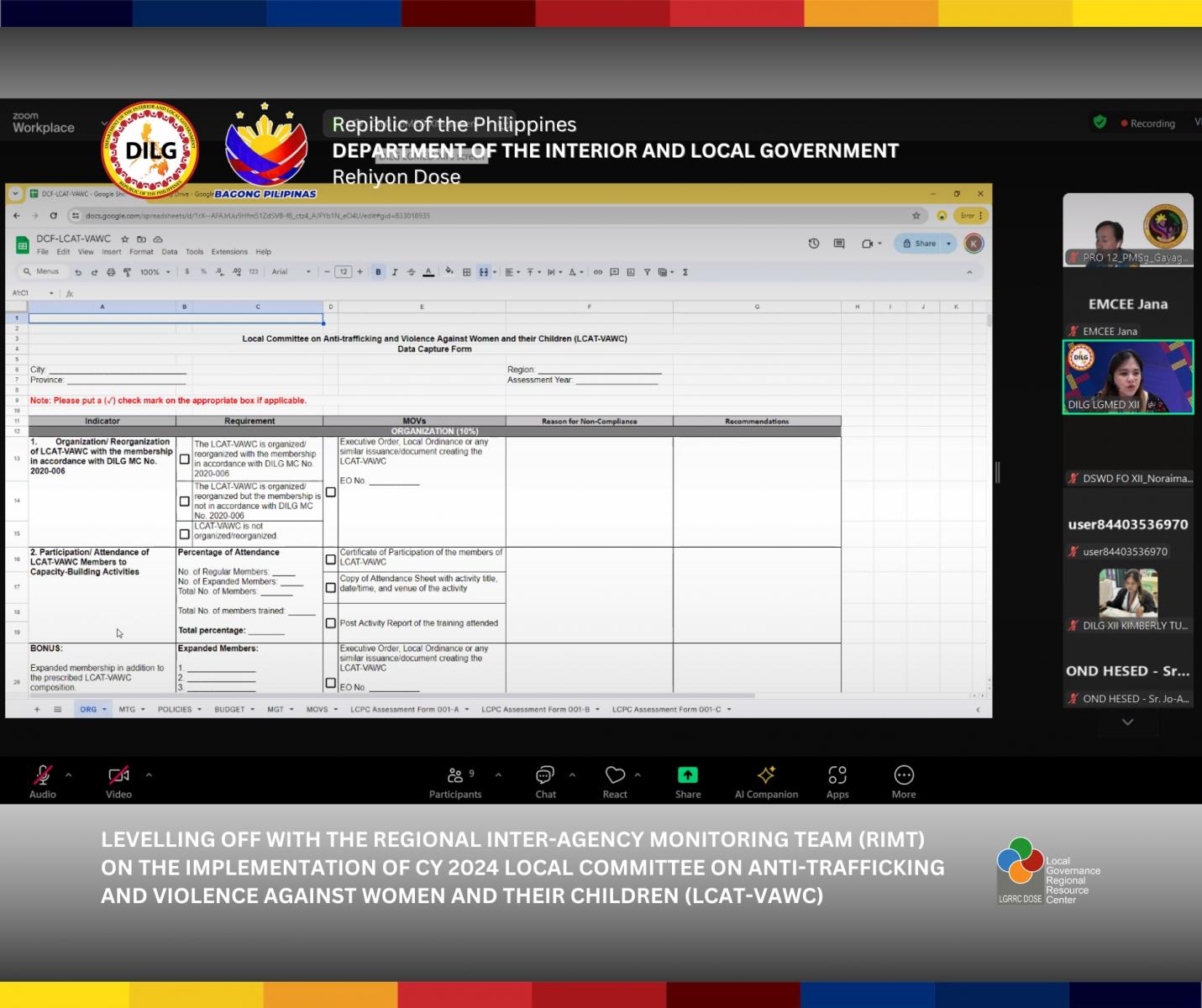Star the DCF-LCAT-VAWC document
The width and height of the screenshot is (1202, 1008).
(x=125, y=239)
